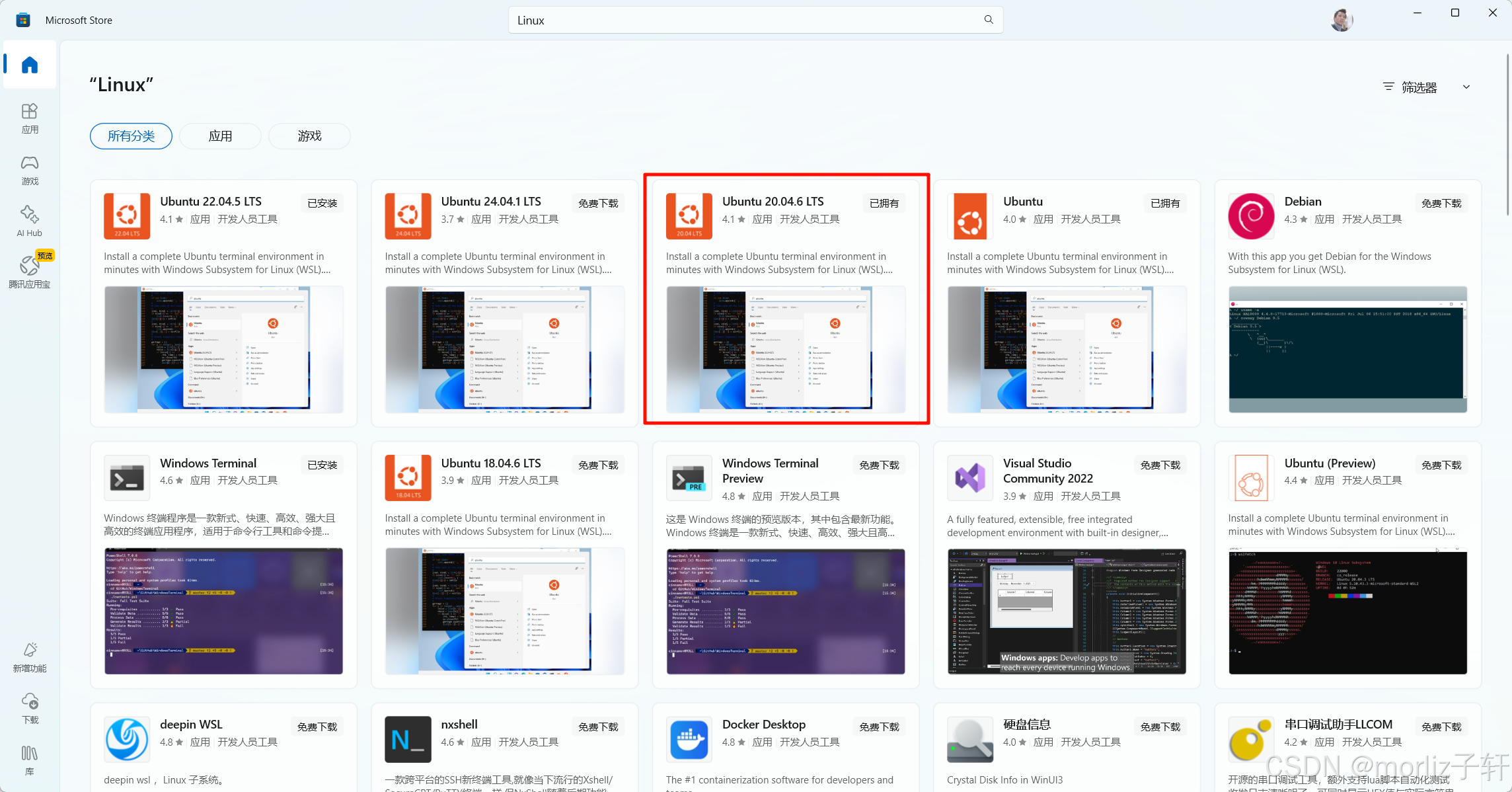1512x792 pixels.
Task: Click the Ubuntu 22.04.5 LTS app icon
Action: click(127, 216)
